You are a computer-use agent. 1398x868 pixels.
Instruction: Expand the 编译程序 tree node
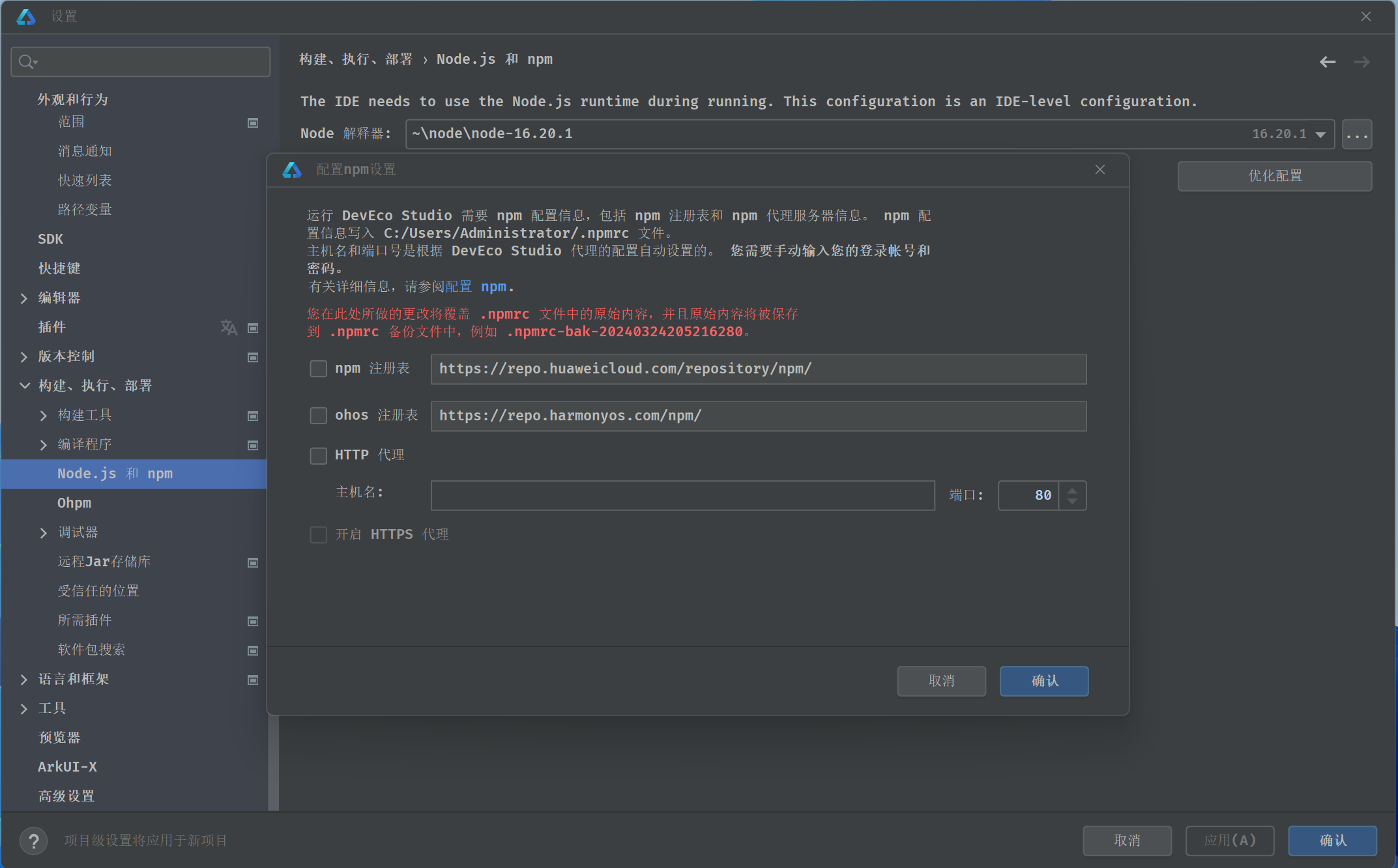click(44, 445)
